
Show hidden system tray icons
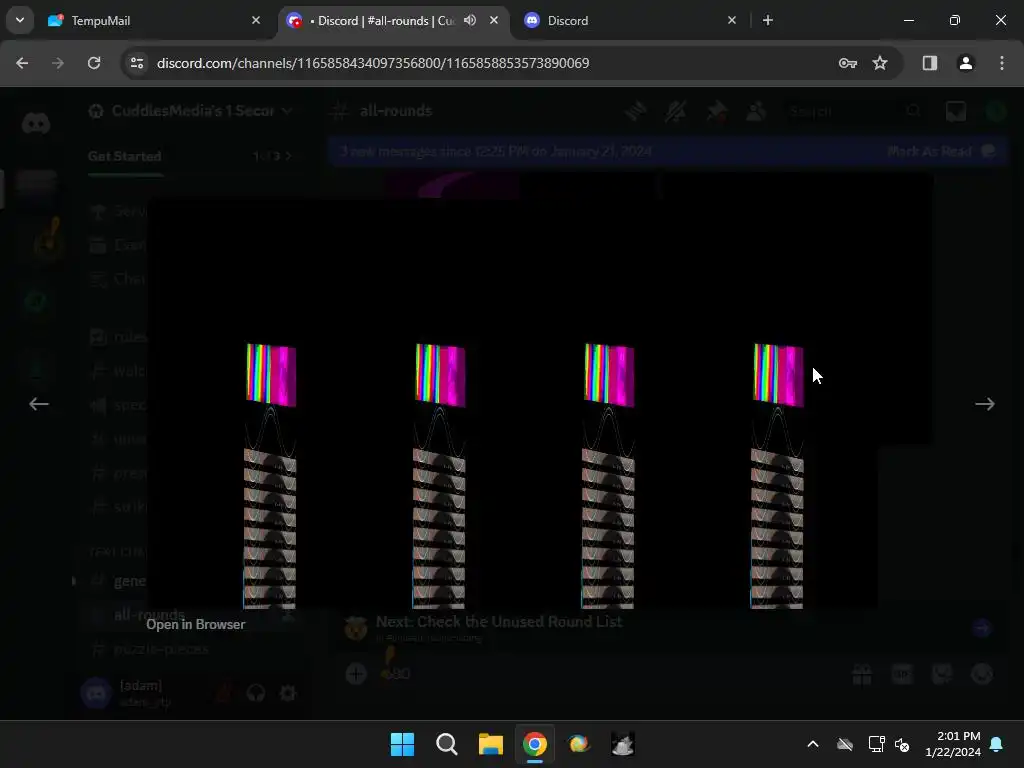[813, 744]
